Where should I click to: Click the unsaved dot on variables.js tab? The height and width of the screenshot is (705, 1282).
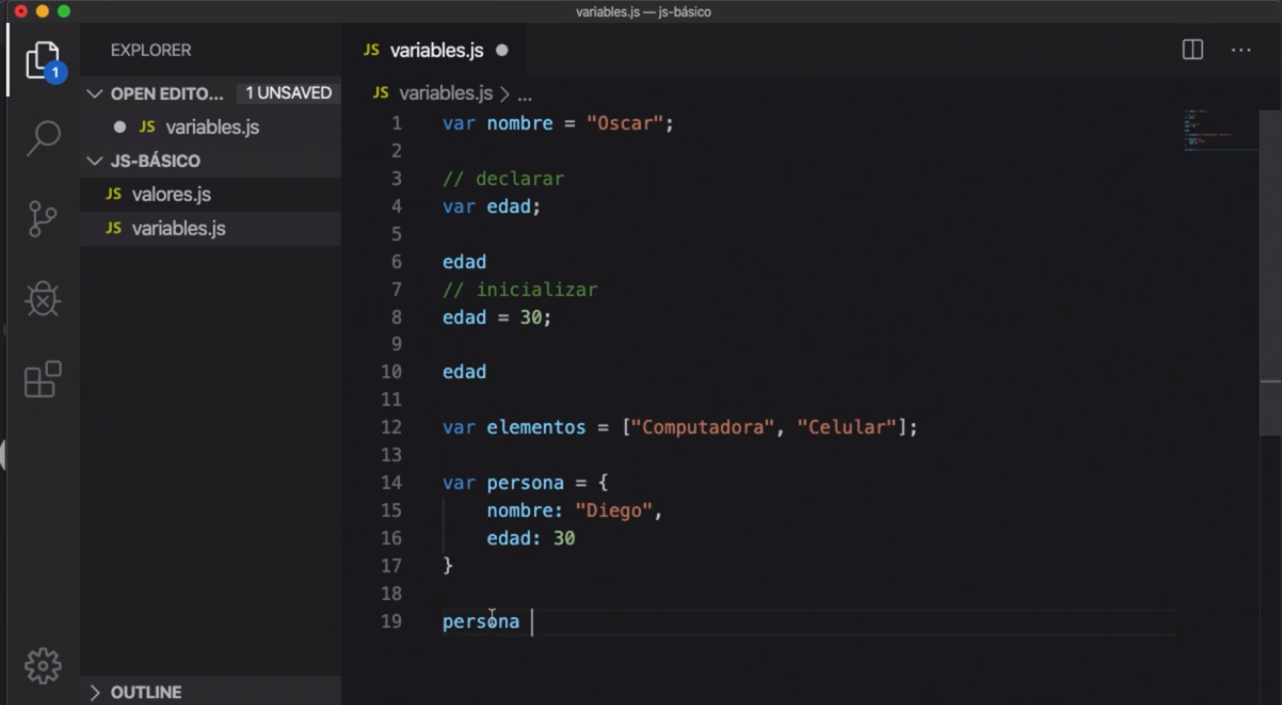pyautogui.click(x=502, y=50)
